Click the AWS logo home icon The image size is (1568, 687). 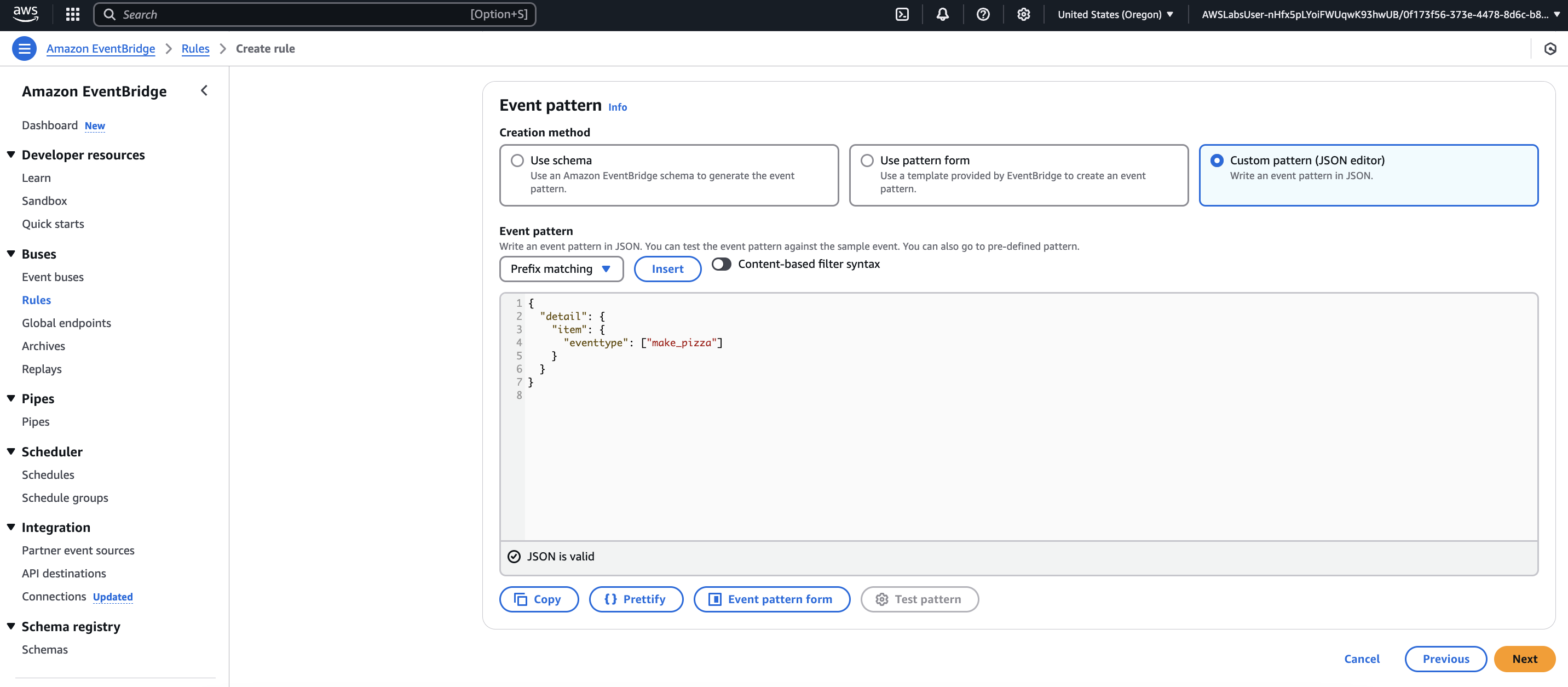26,14
